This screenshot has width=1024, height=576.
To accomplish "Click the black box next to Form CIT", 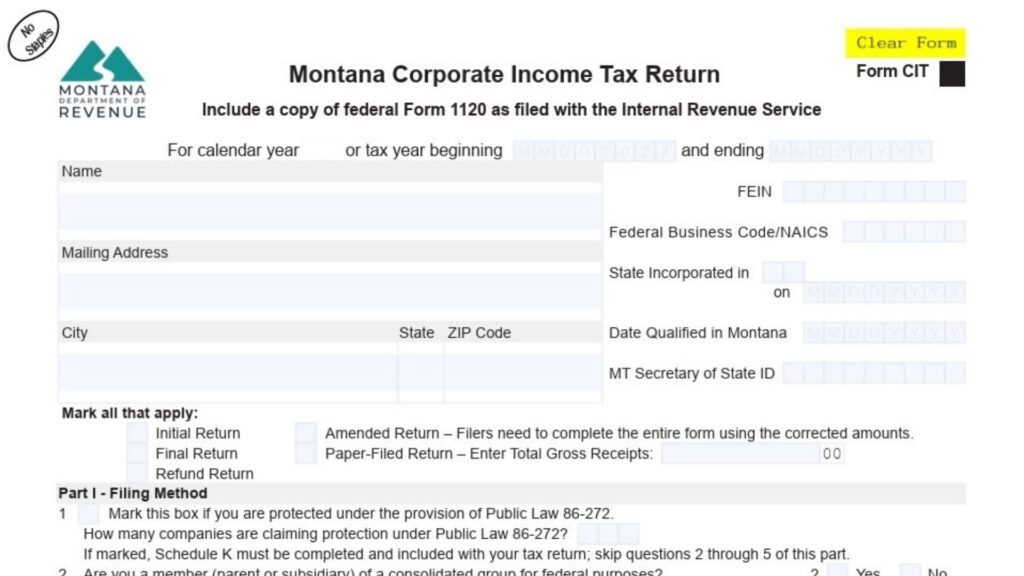I will 952,71.
